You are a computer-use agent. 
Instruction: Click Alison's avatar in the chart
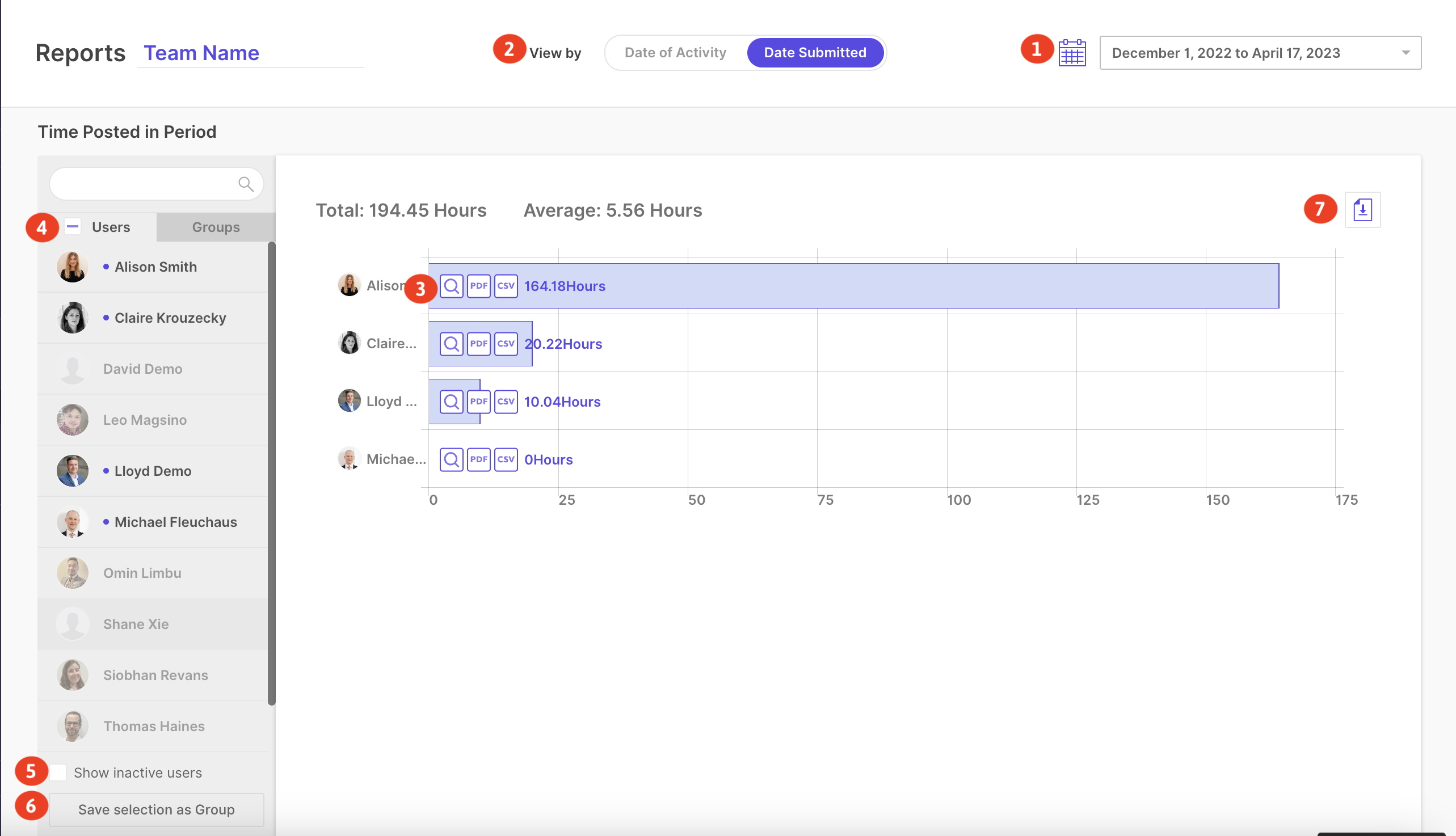tap(349, 285)
